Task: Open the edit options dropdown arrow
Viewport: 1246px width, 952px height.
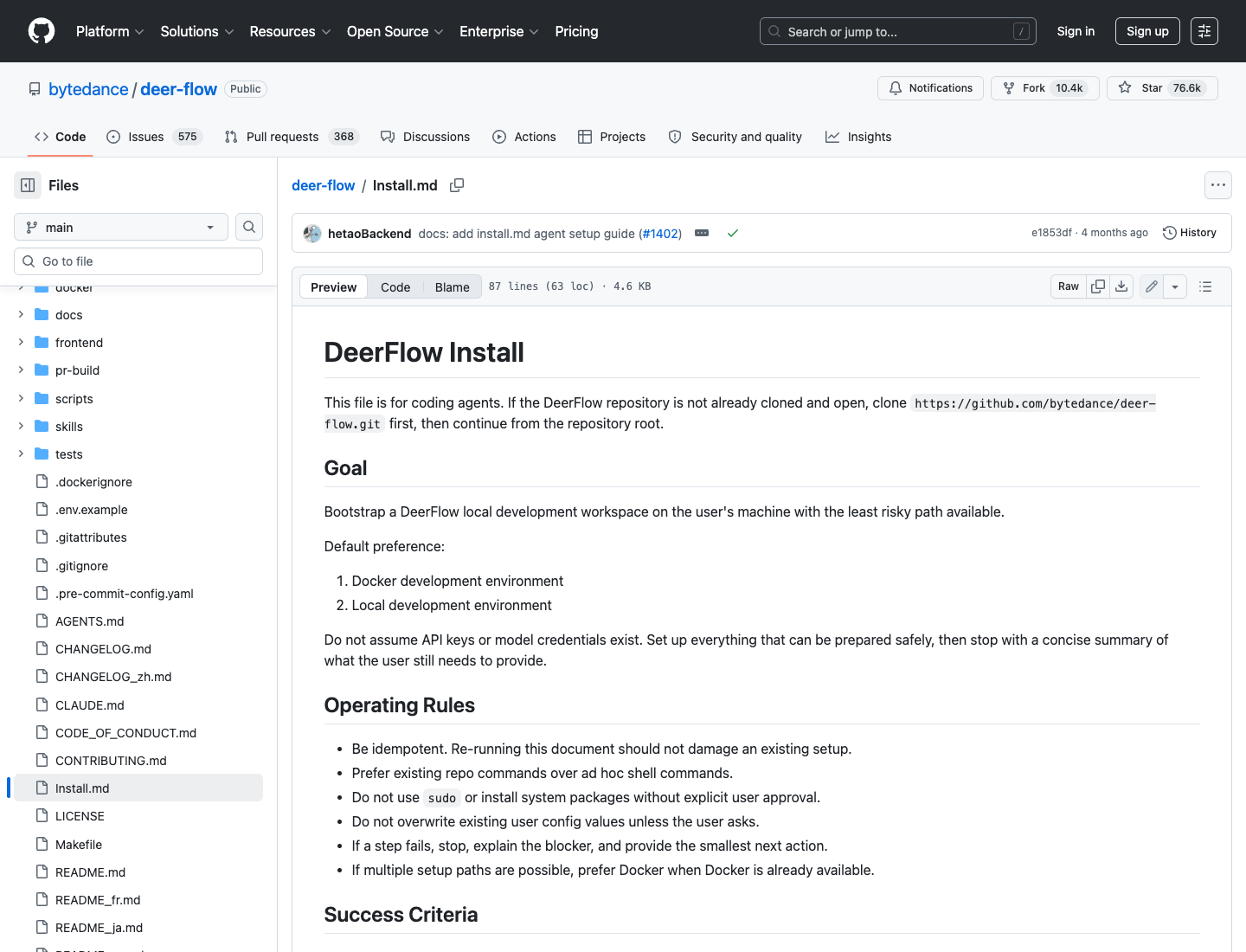Action: coord(1175,286)
